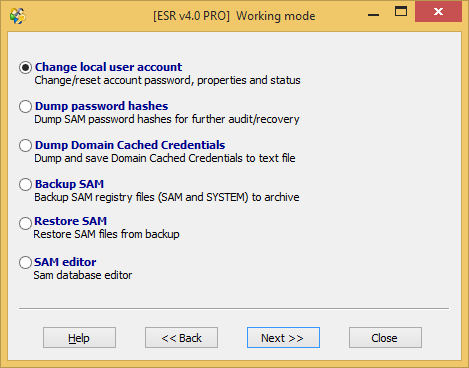
Task: Go back with the << Back button
Action: point(181,338)
